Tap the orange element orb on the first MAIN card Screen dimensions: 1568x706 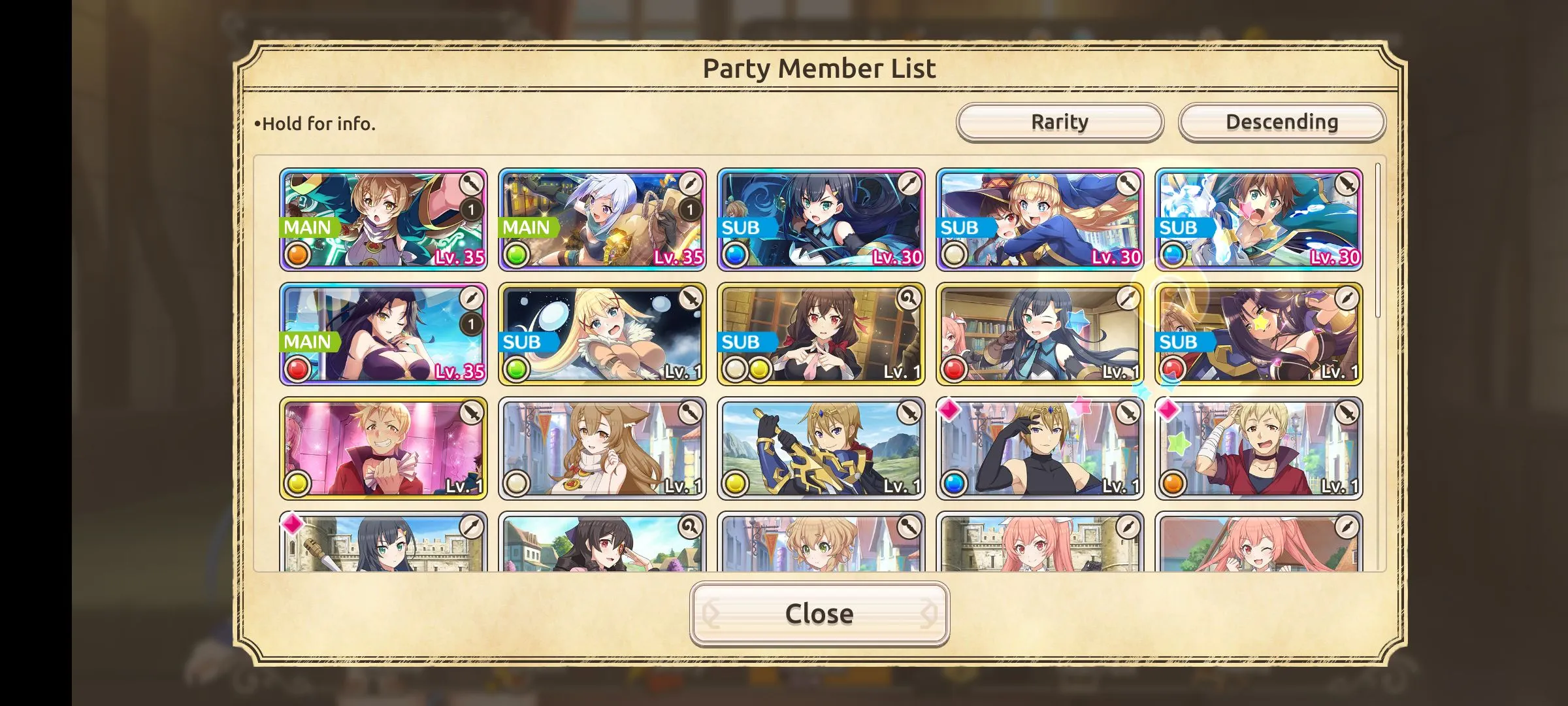298,254
